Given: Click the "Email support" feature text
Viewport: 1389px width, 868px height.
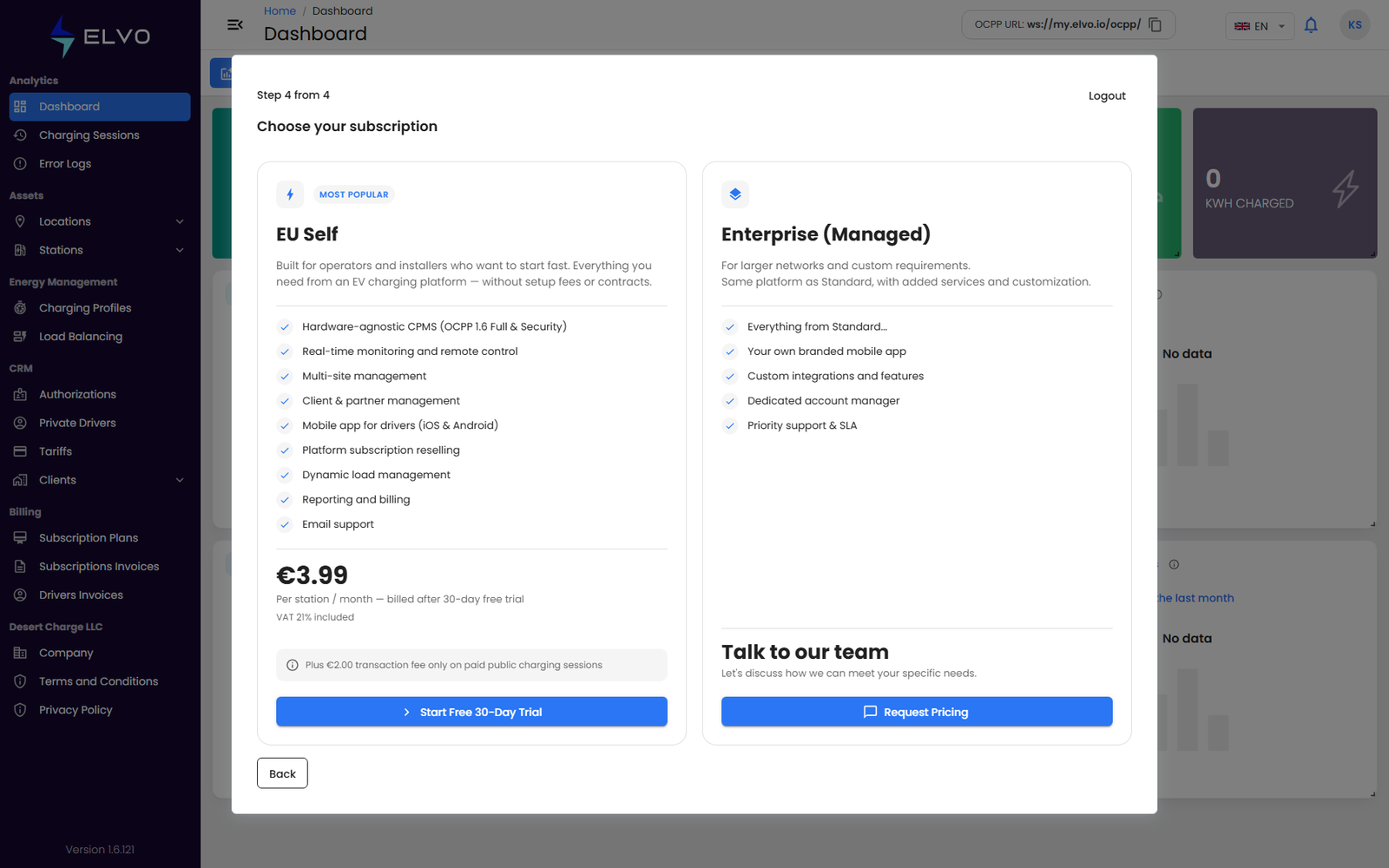Looking at the screenshot, I should coord(338,524).
